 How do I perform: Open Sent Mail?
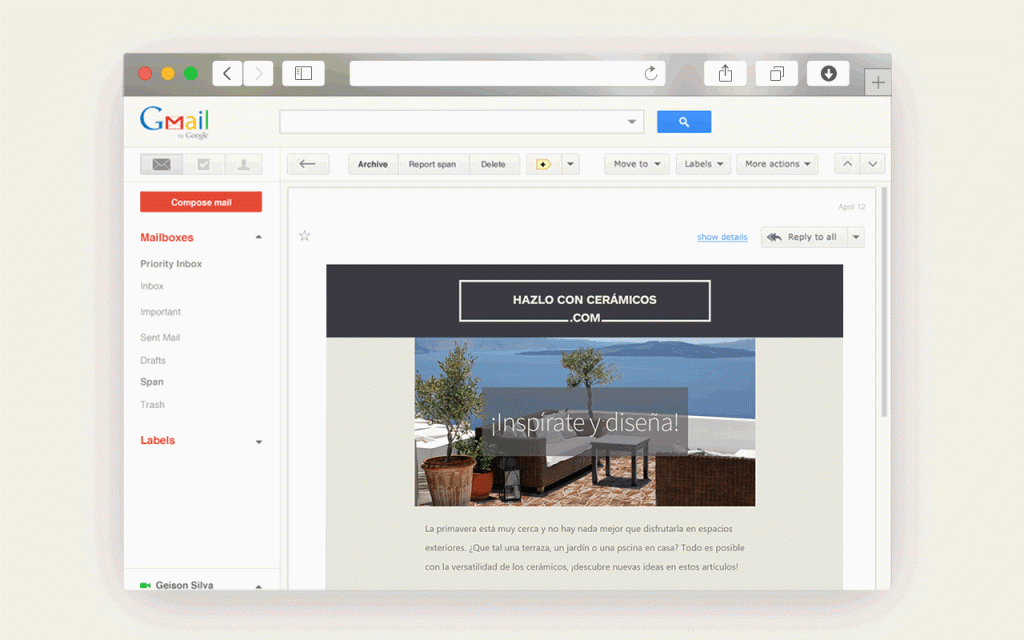coord(160,338)
